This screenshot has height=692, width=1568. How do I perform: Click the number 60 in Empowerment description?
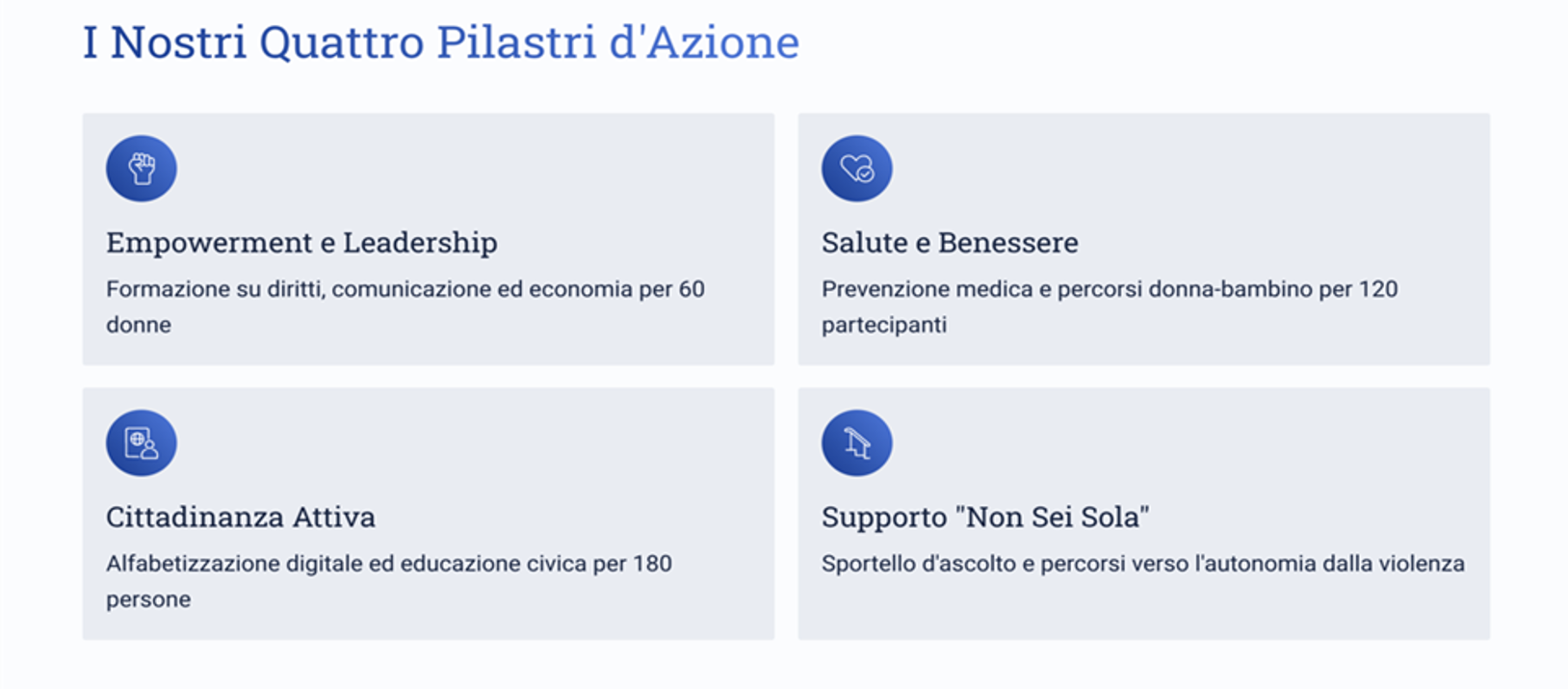click(x=692, y=289)
